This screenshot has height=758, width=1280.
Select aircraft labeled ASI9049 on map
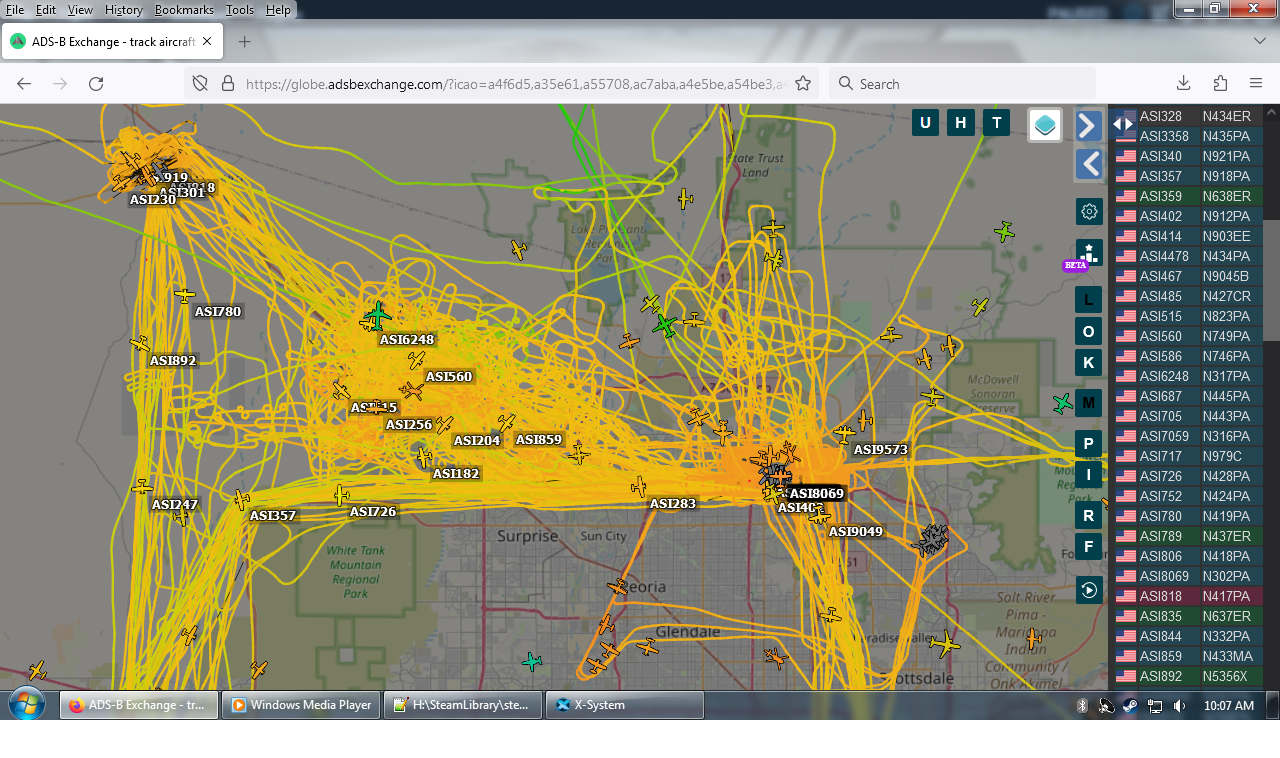[820, 516]
